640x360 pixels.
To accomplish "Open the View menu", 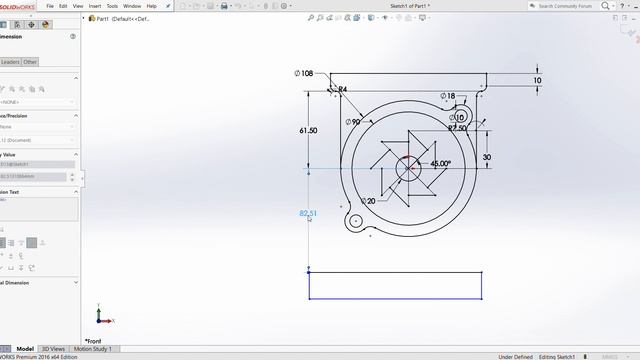I will 78,6.
